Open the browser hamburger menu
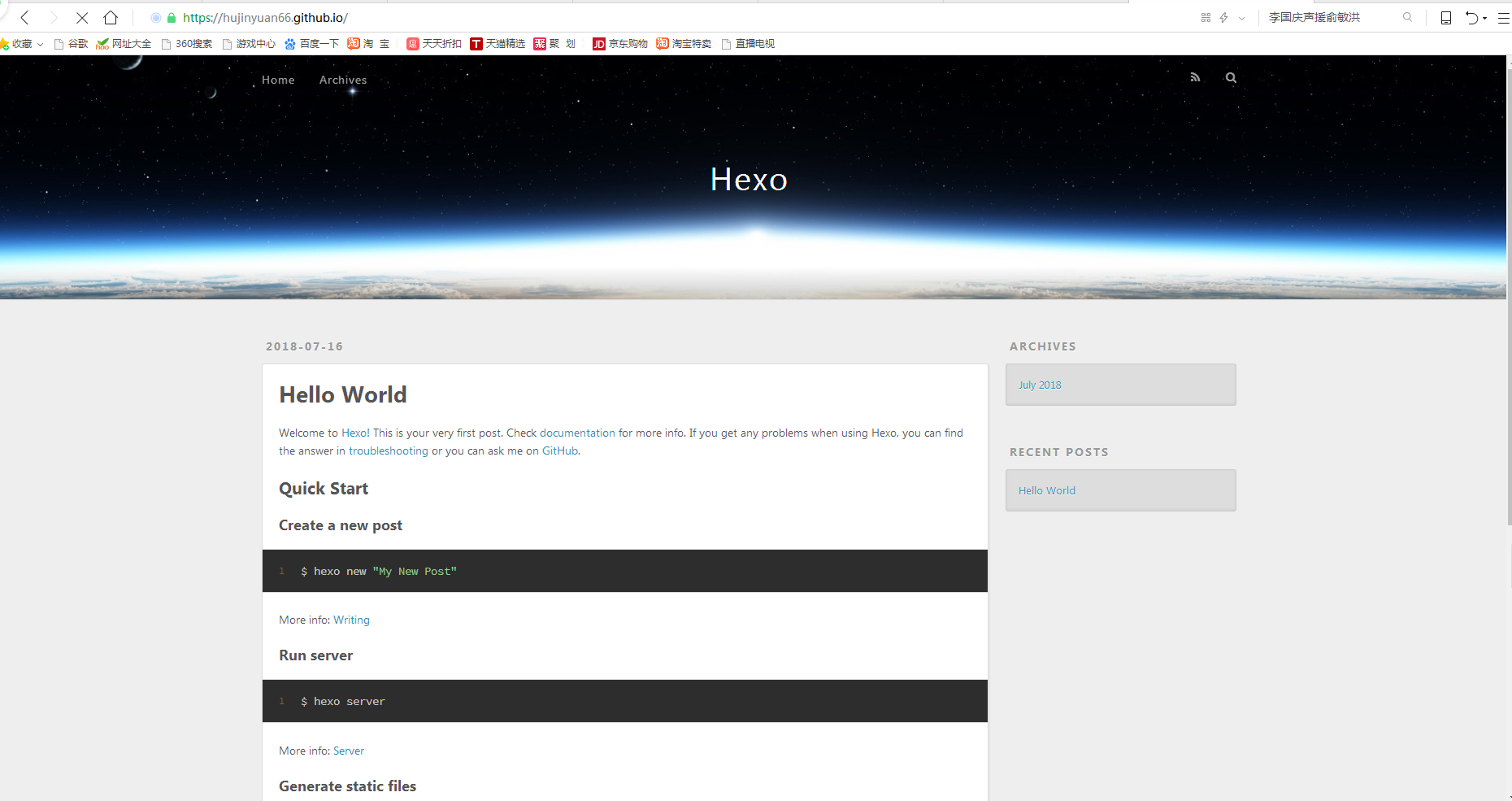The image size is (1512, 801). (1503, 18)
